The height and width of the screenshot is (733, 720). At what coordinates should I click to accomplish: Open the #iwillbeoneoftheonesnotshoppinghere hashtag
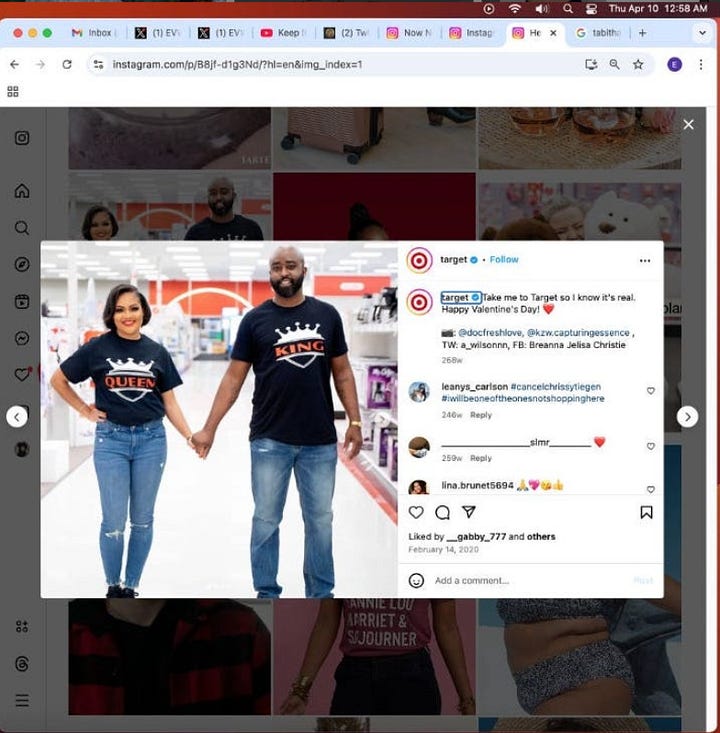pyautogui.click(x=523, y=398)
